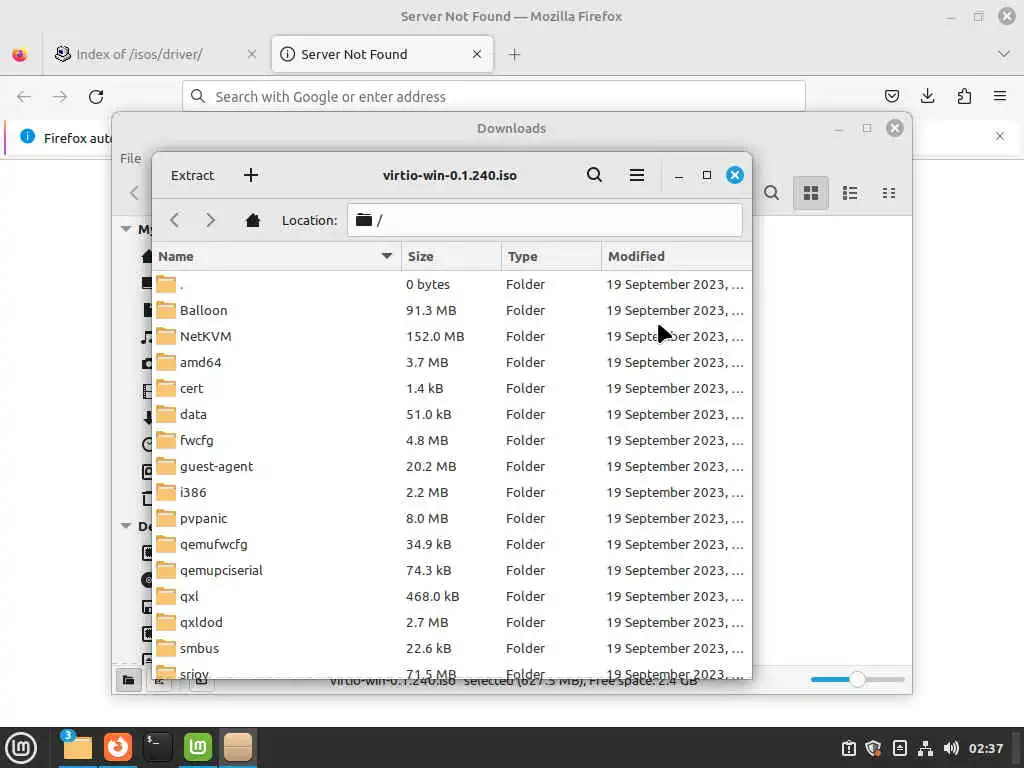Select the smbus folder row

coord(452,648)
